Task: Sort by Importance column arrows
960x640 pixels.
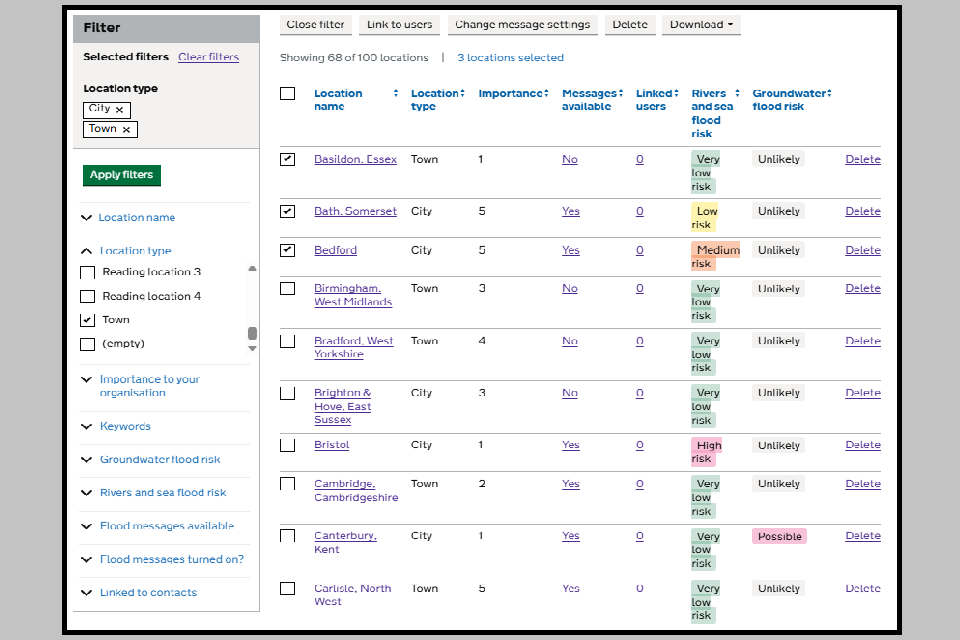Action: click(x=546, y=94)
